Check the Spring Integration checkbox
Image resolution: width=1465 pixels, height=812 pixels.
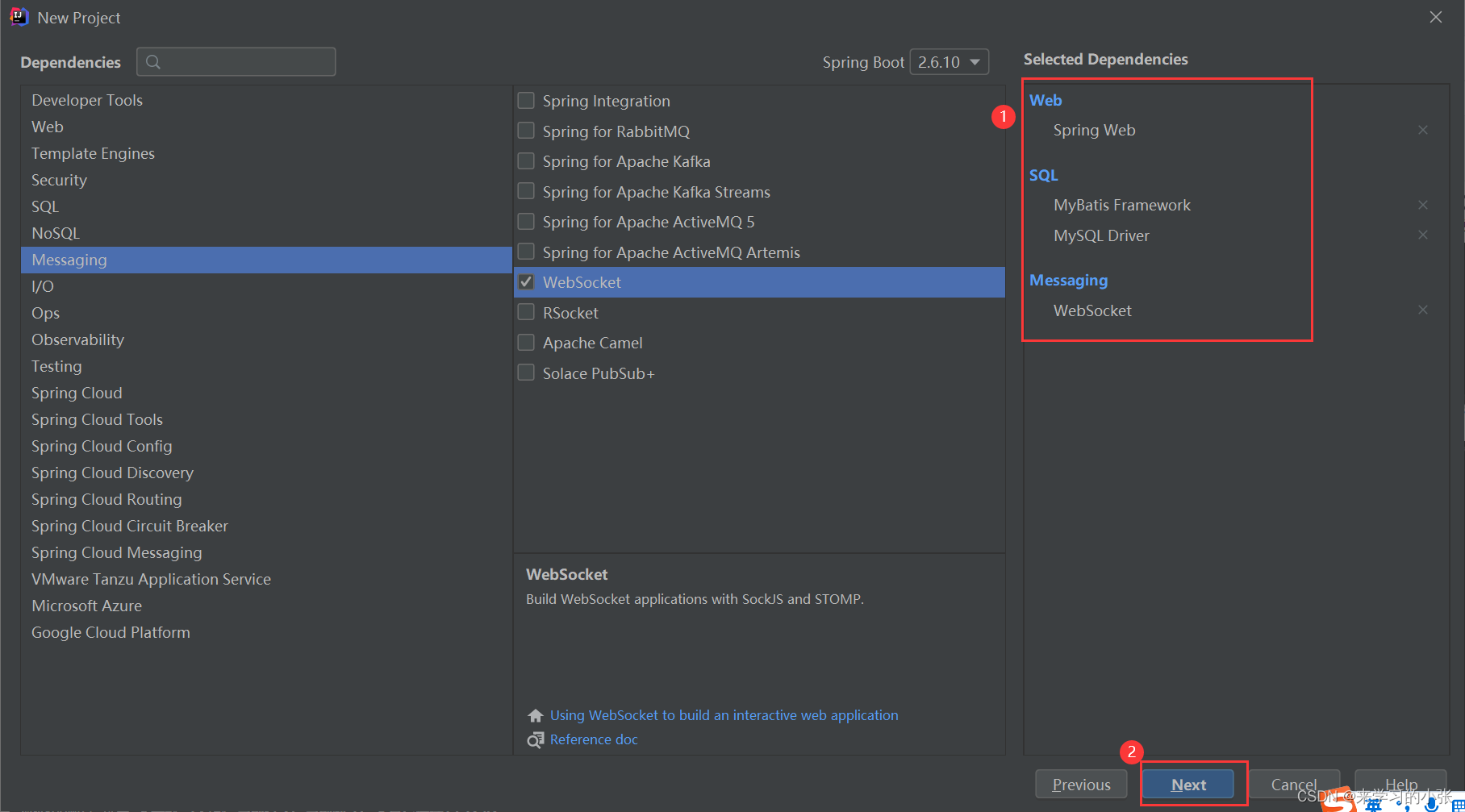point(526,100)
